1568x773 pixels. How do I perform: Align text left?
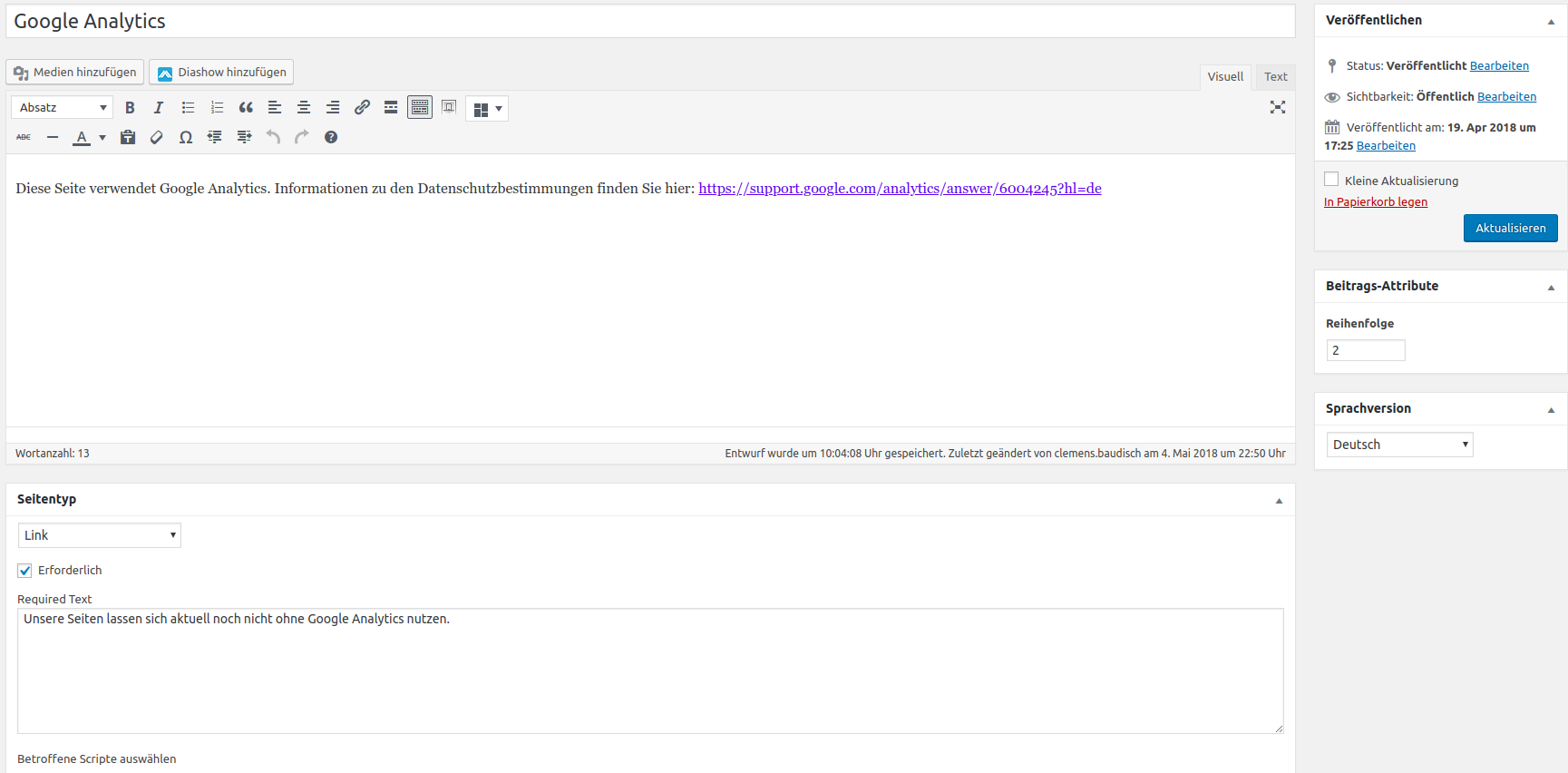click(275, 108)
